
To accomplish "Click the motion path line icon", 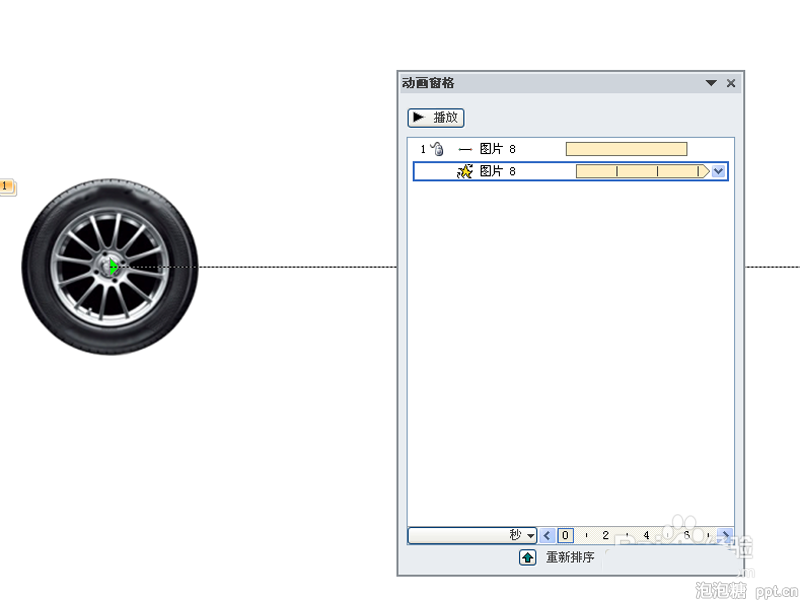I will click(x=465, y=149).
